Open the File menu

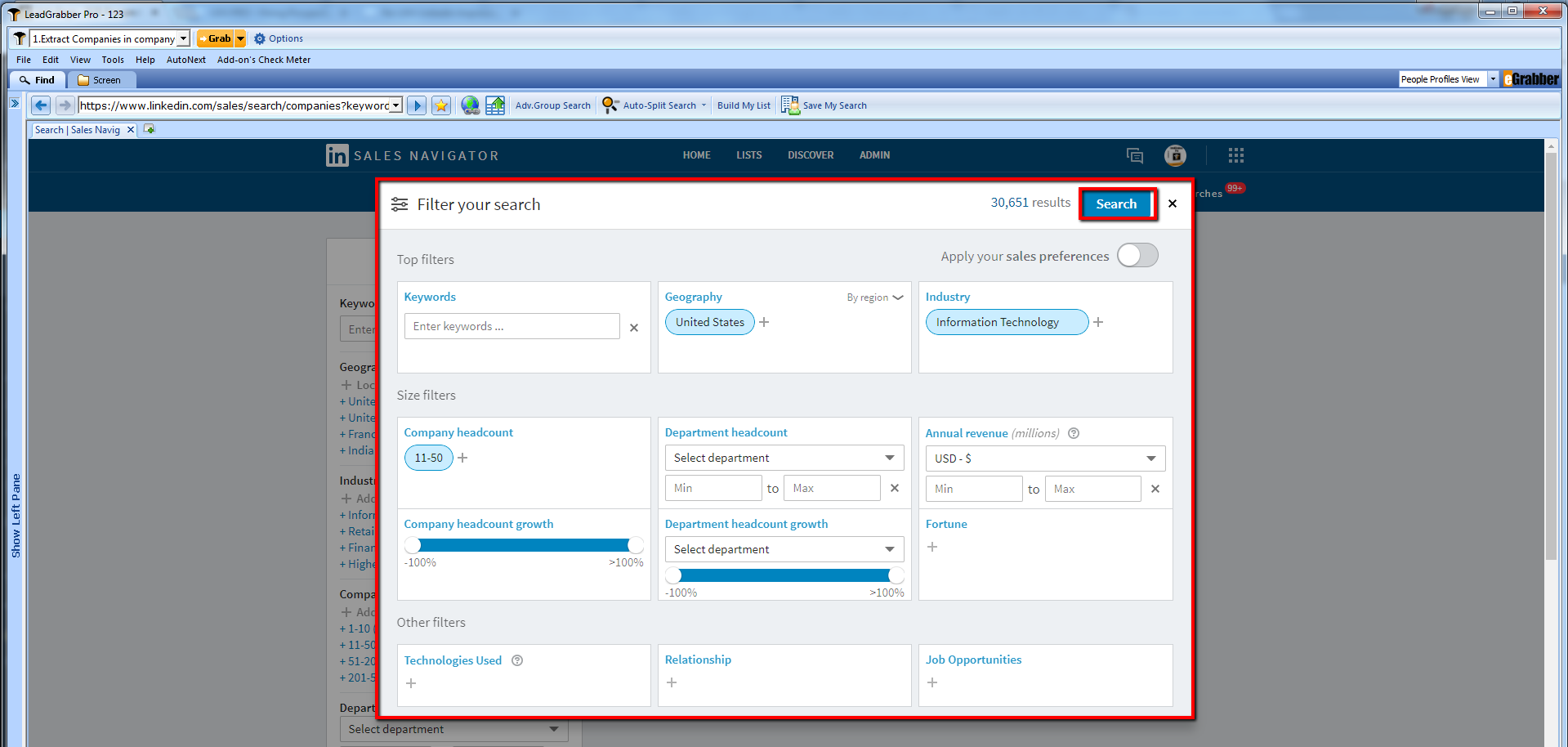24,60
